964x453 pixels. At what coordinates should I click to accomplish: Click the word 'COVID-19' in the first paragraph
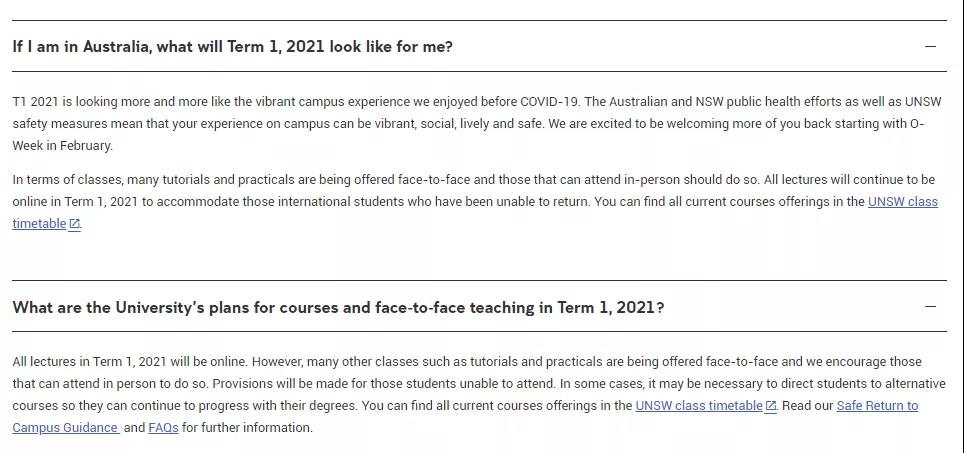tap(548, 101)
